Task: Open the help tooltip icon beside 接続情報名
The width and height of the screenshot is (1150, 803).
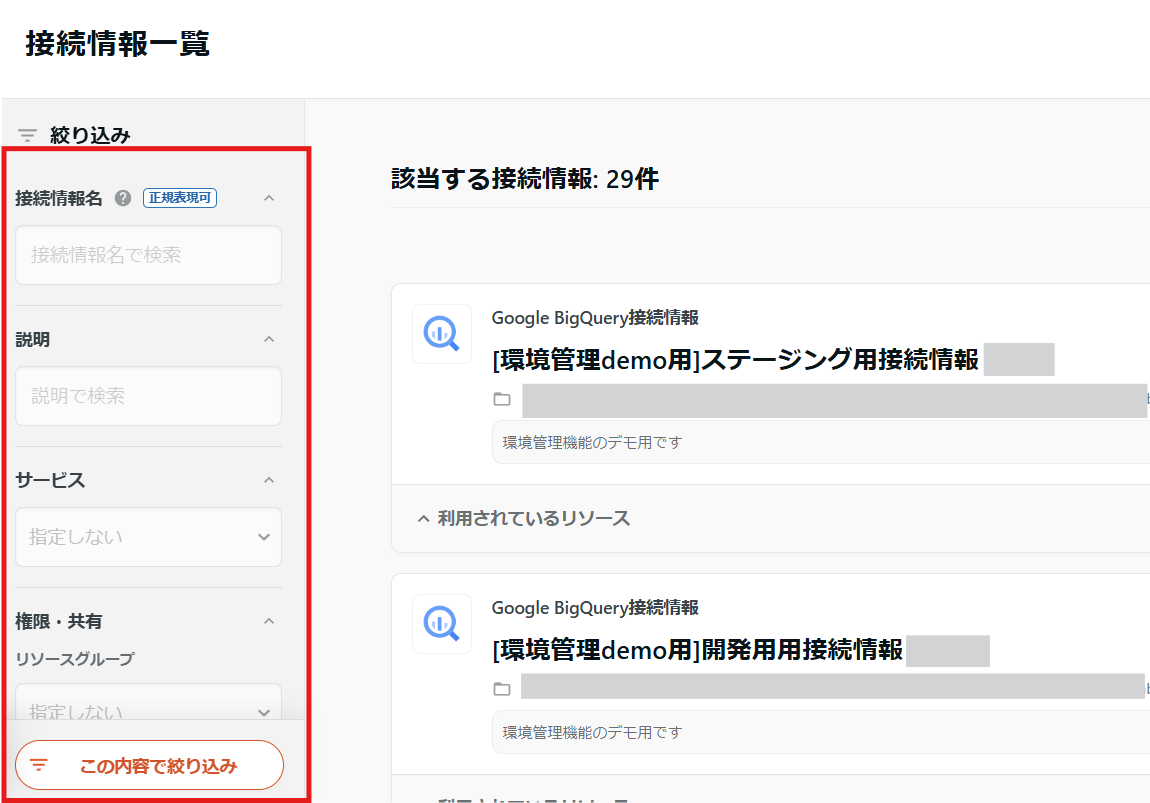Action: coord(122,198)
